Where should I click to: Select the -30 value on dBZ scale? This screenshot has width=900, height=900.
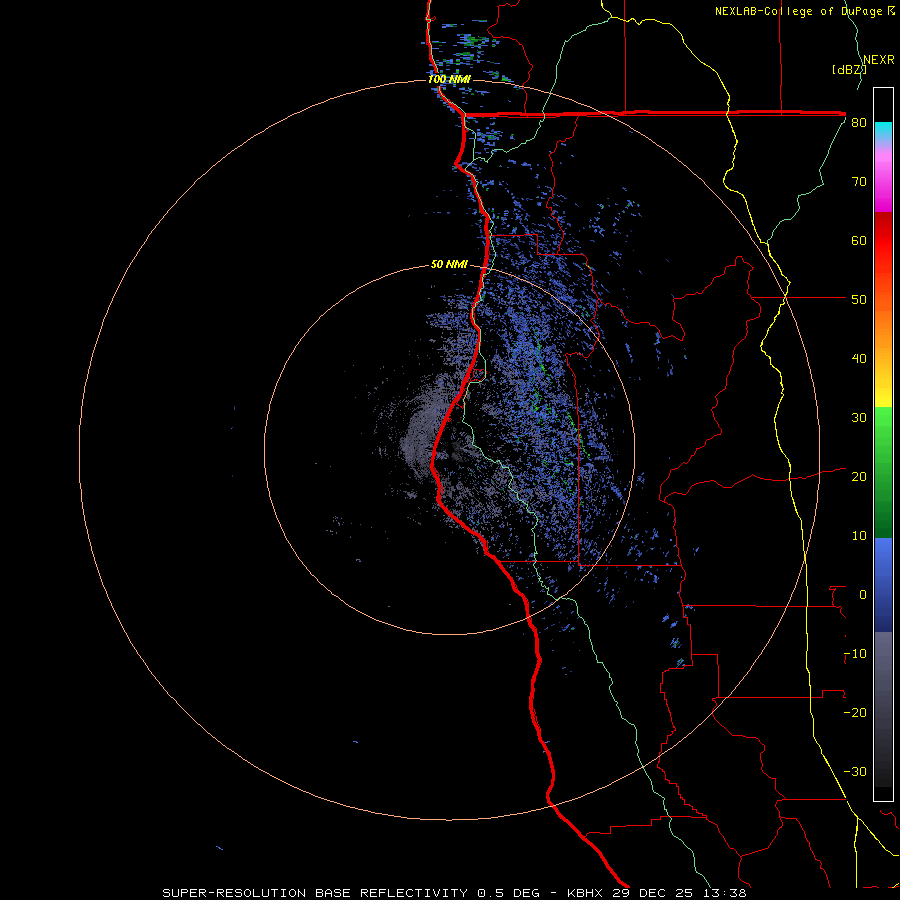point(855,772)
